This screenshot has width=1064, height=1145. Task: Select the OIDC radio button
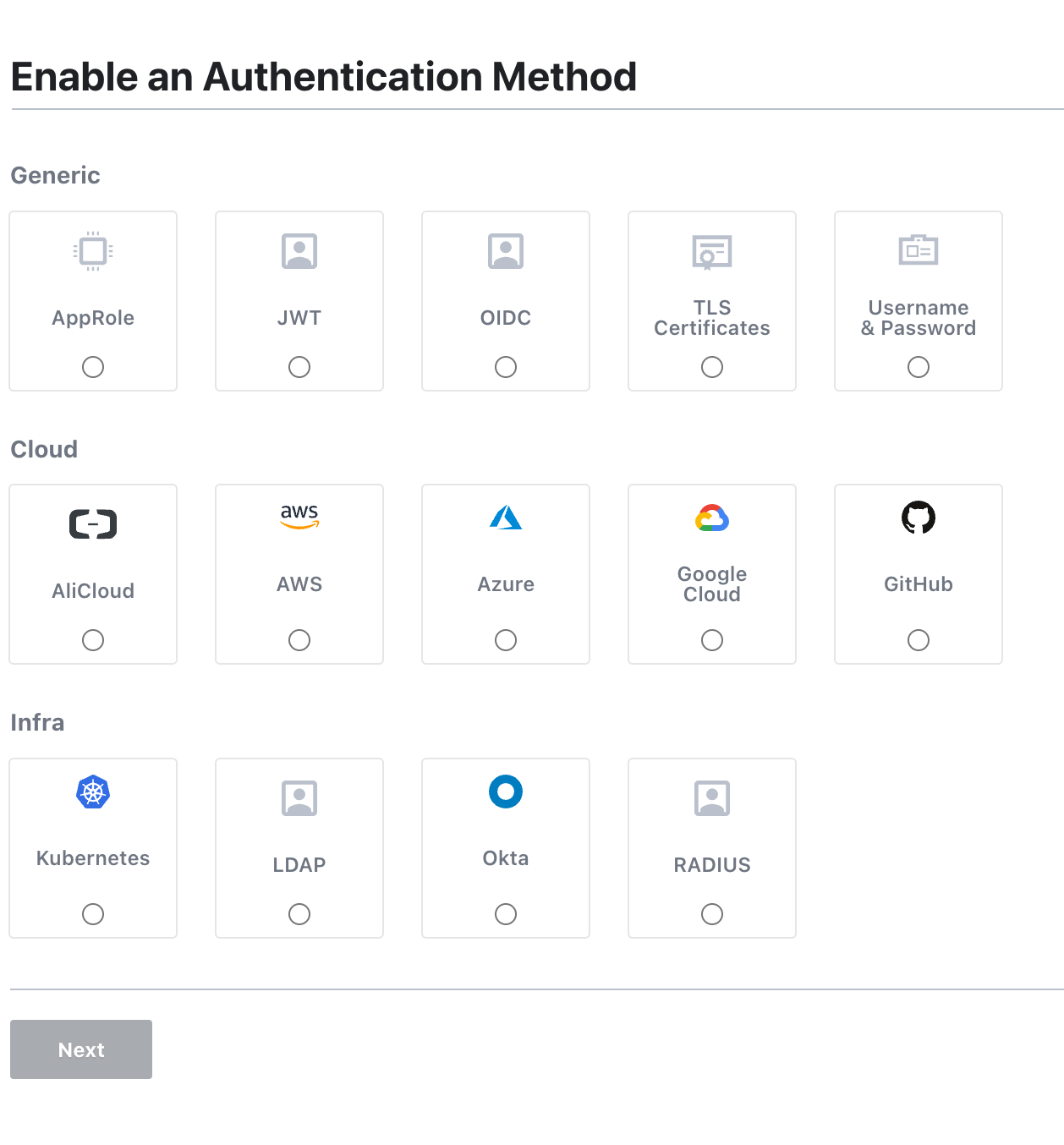505,367
